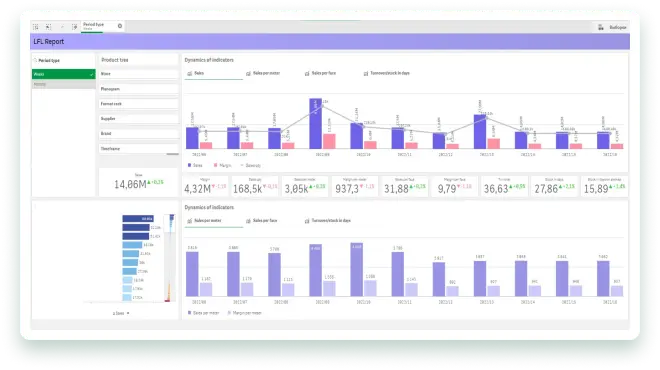Expand the Brand filter

pos(138,133)
